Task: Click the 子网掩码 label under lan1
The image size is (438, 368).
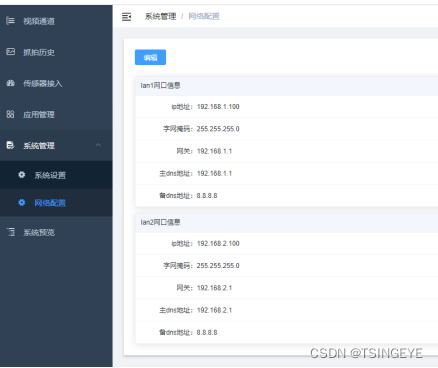Action: pos(177,129)
